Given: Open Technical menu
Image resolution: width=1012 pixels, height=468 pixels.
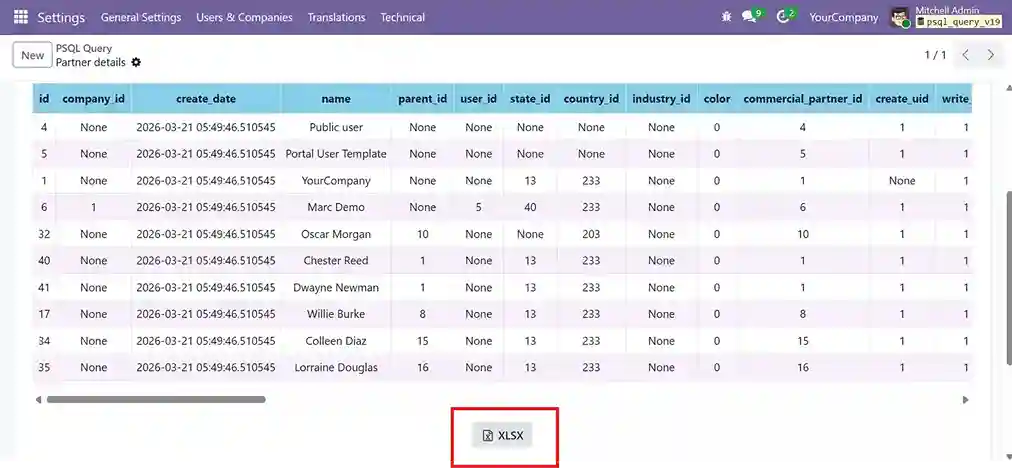Looking at the screenshot, I should pos(403,17).
